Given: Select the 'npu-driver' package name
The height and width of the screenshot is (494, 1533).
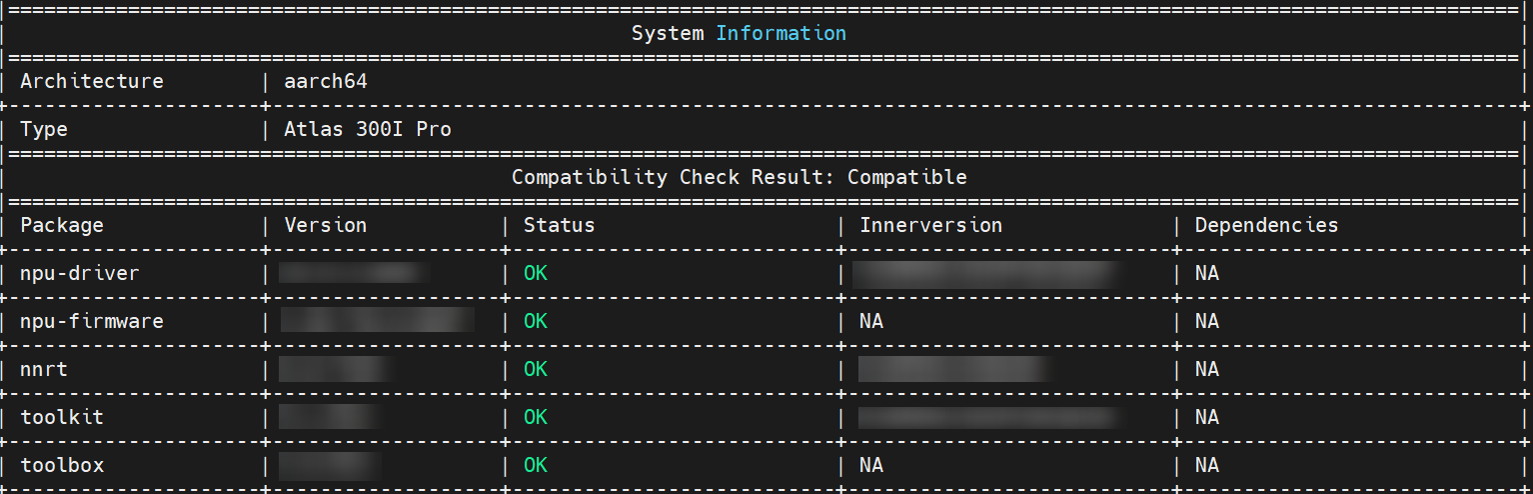Looking at the screenshot, I should (x=80, y=273).
